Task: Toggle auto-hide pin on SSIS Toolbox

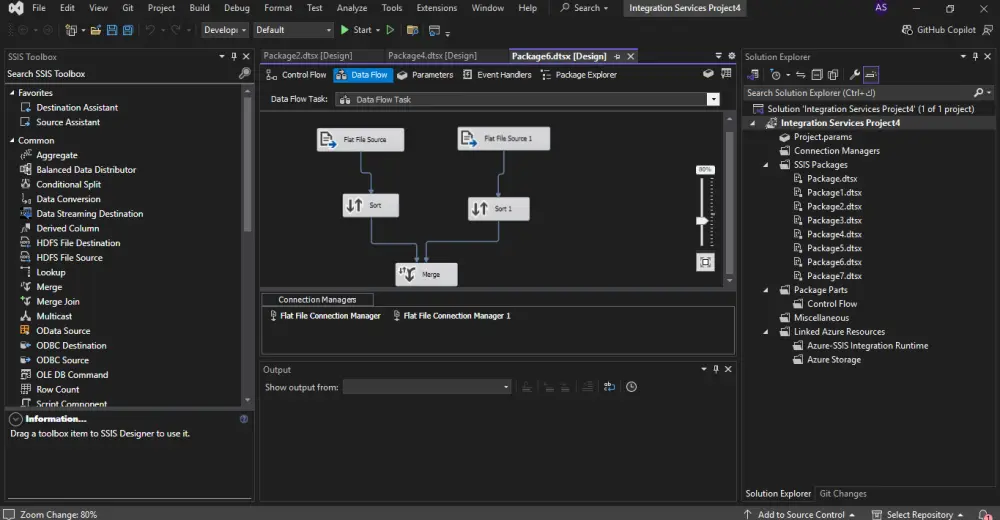Action: tap(234, 56)
